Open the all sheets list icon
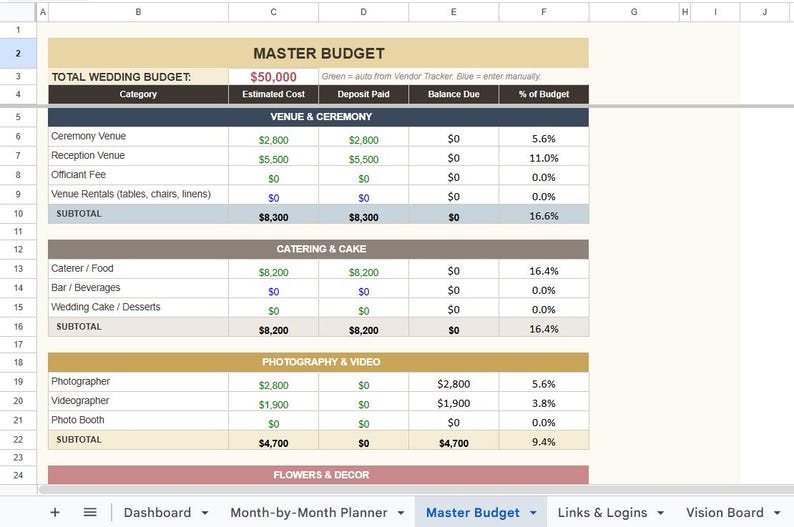This screenshot has width=794, height=527. click(90, 512)
